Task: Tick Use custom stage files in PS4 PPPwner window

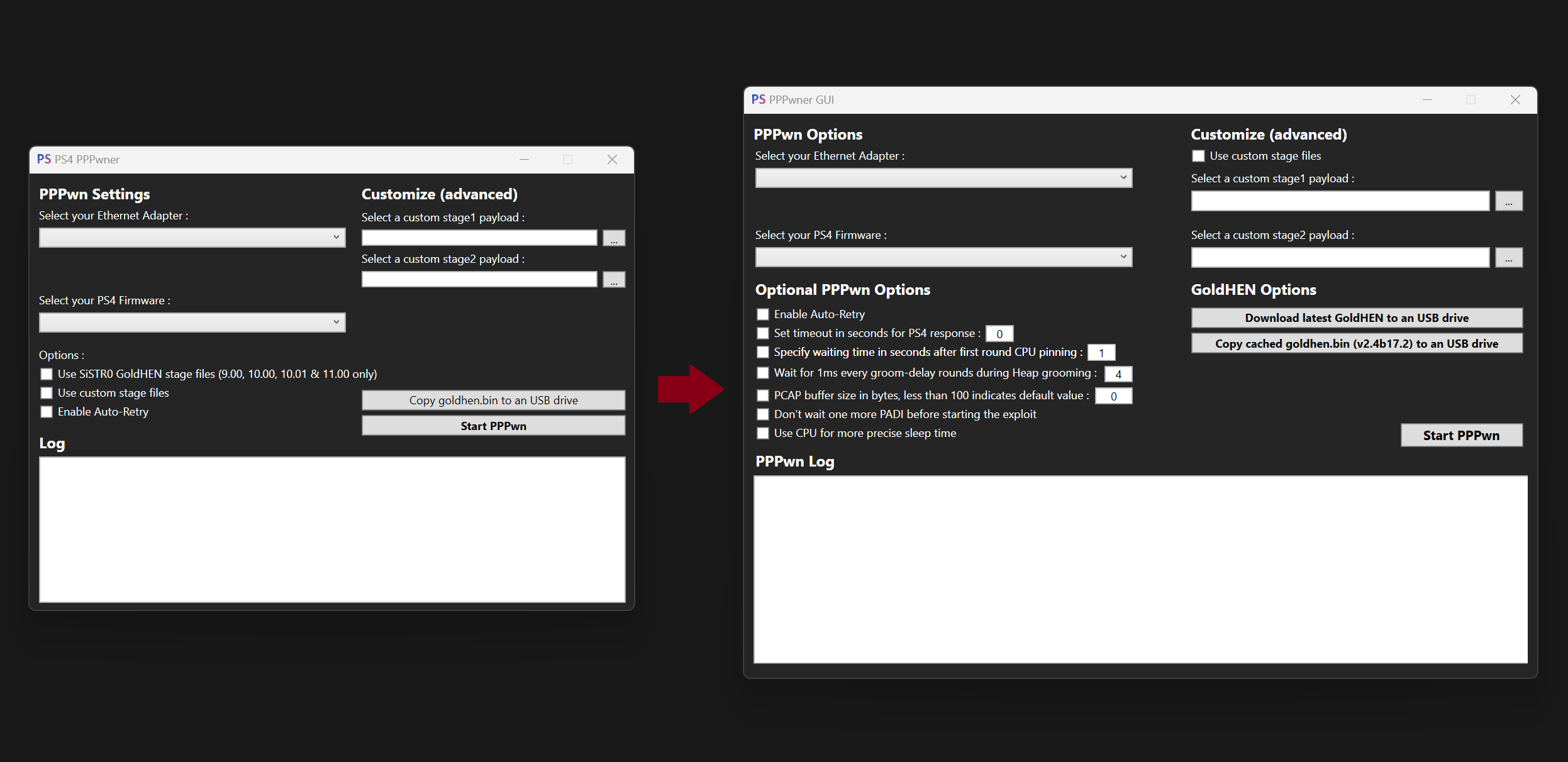Action: click(47, 393)
